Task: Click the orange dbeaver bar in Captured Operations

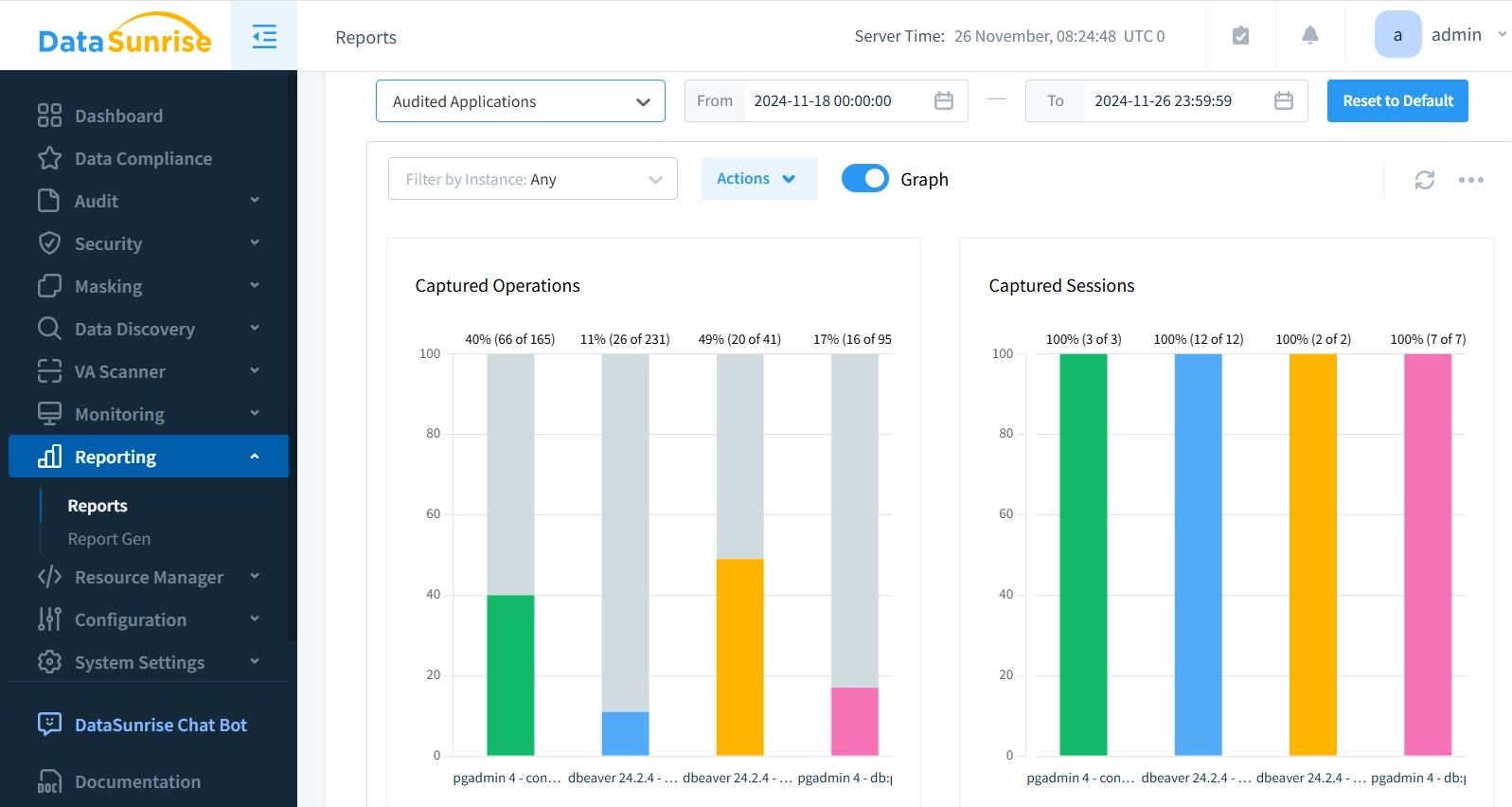Action: click(739, 656)
